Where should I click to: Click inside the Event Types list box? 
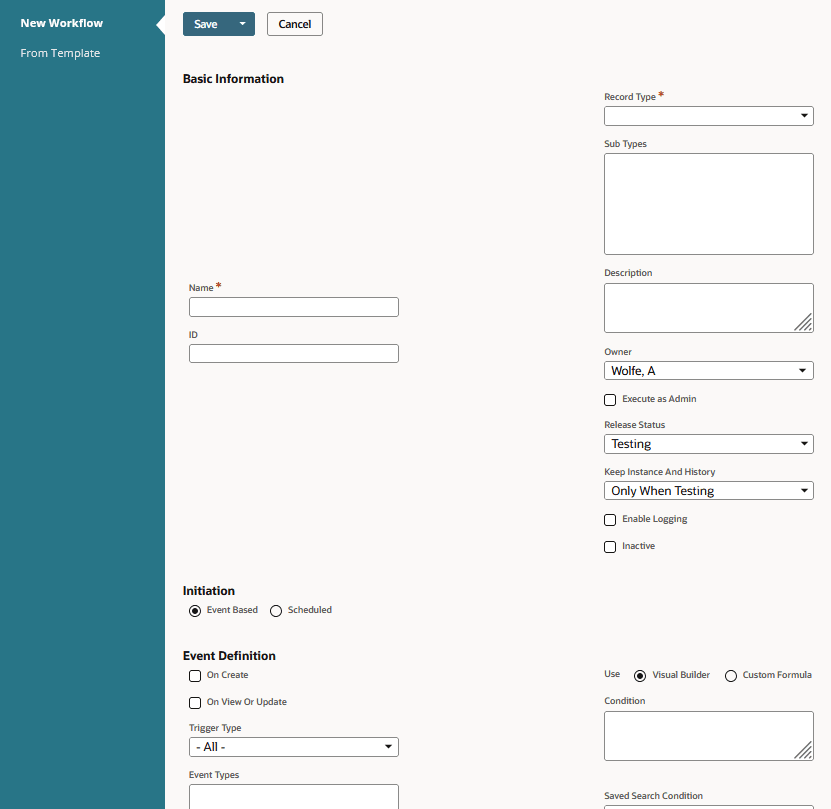click(294, 797)
